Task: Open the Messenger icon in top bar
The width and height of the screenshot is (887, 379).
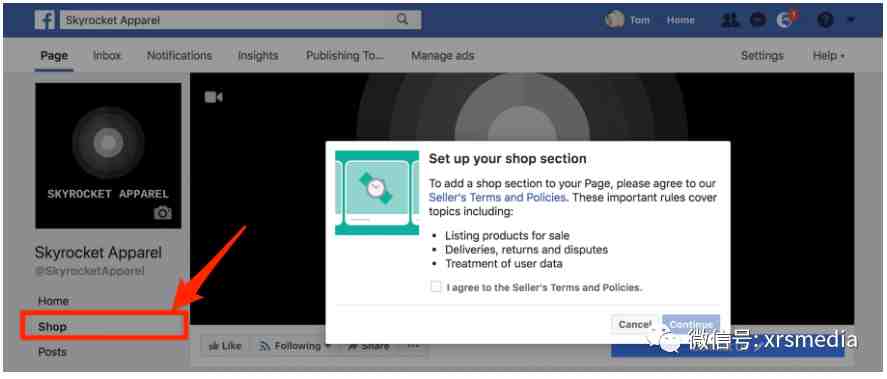Action: (x=757, y=20)
